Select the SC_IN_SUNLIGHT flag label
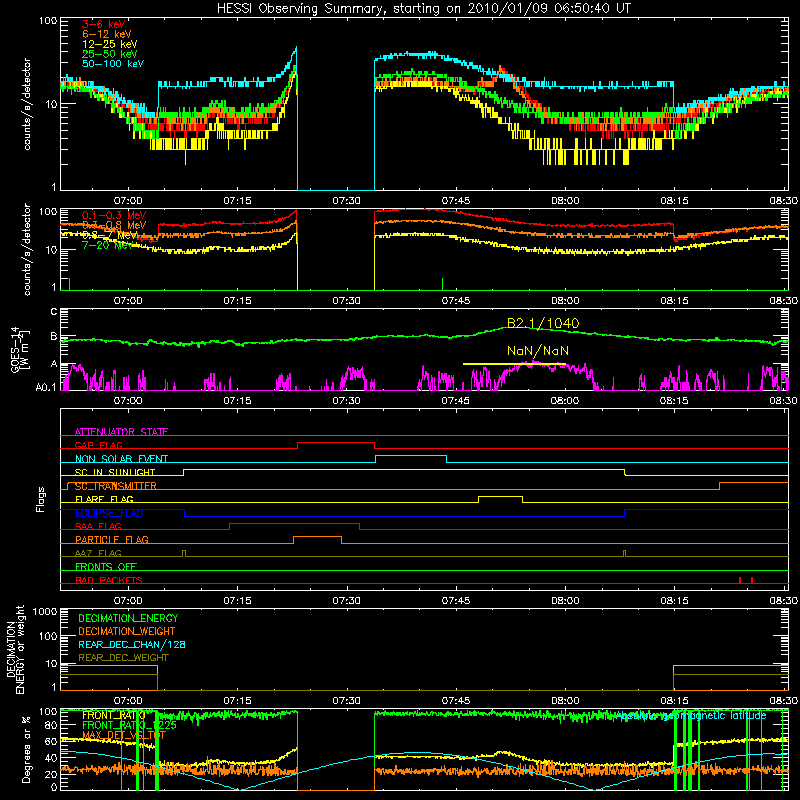This screenshot has width=800, height=800. (x=115, y=472)
